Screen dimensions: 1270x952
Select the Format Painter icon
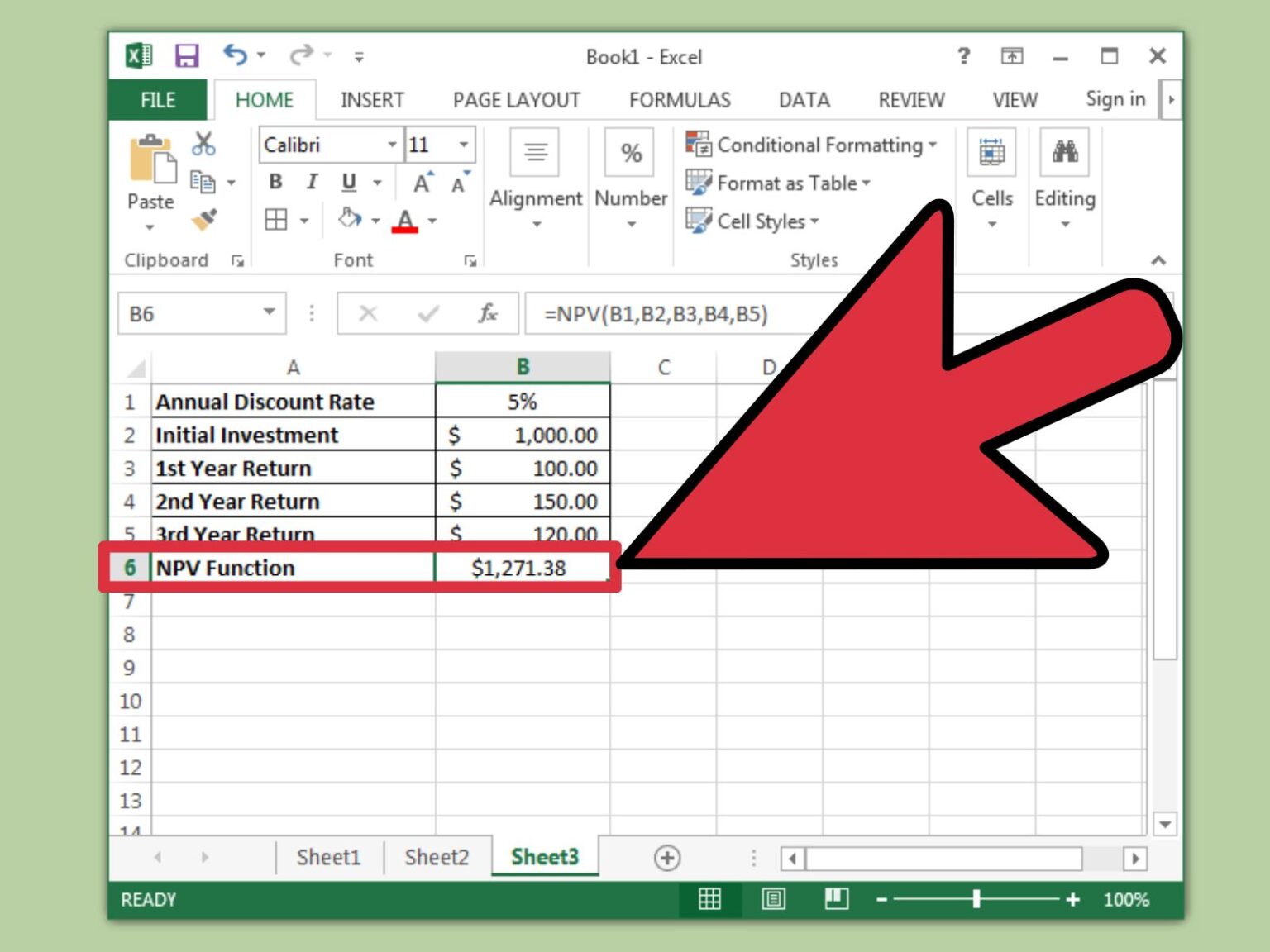[x=203, y=219]
